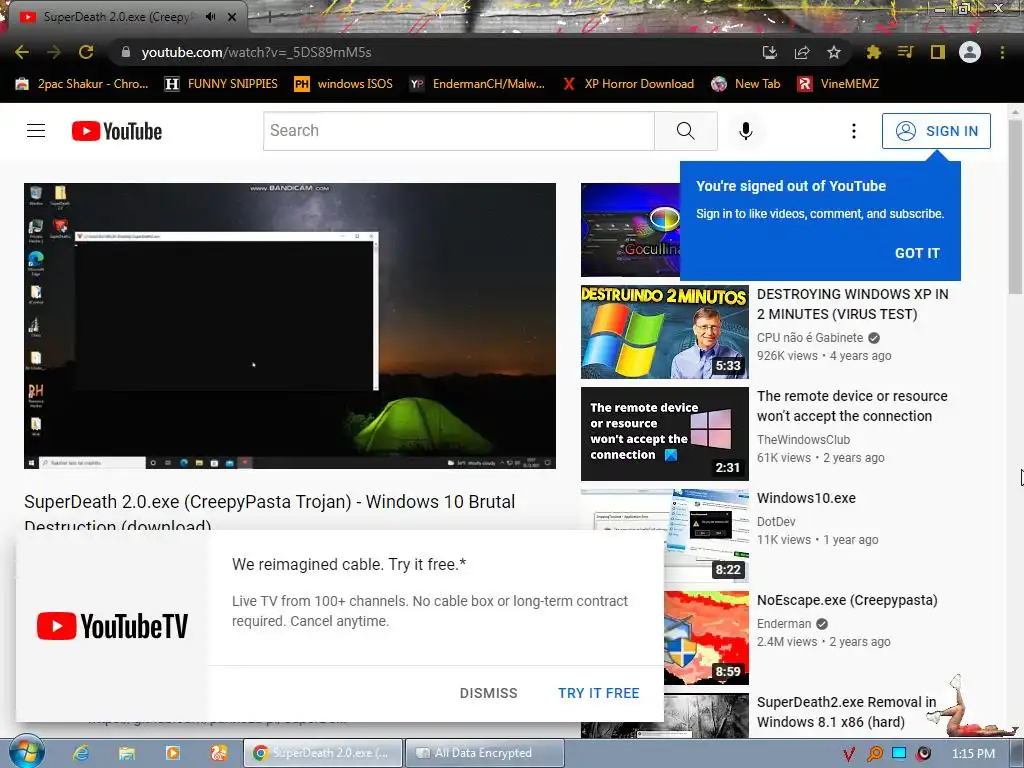Open the New Tab bookmark
This screenshot has height=768, width=1024.
(x=746, y=84)
